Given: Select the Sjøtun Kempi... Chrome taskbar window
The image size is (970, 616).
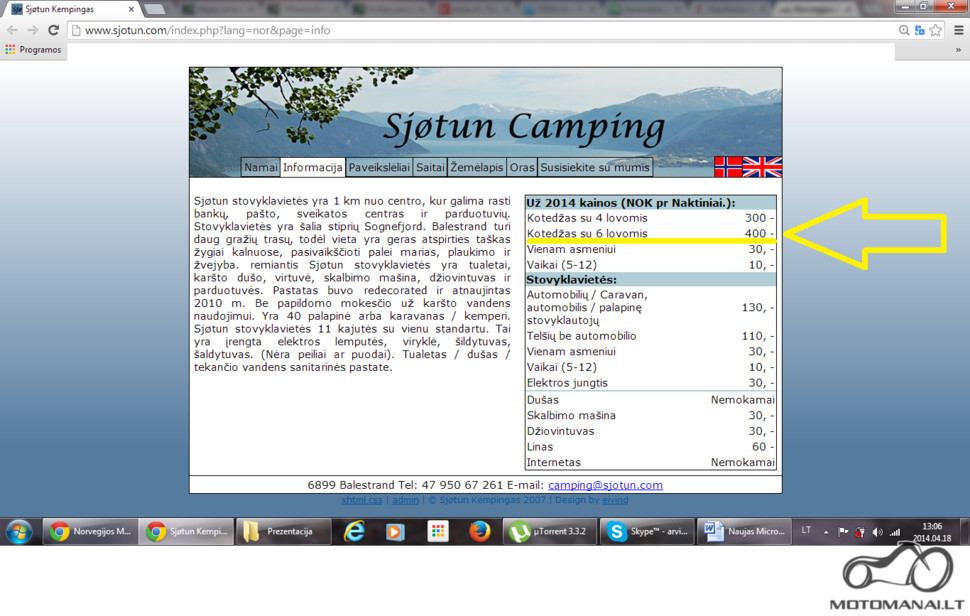Looking at the screenshot, I should pos(186,531).
